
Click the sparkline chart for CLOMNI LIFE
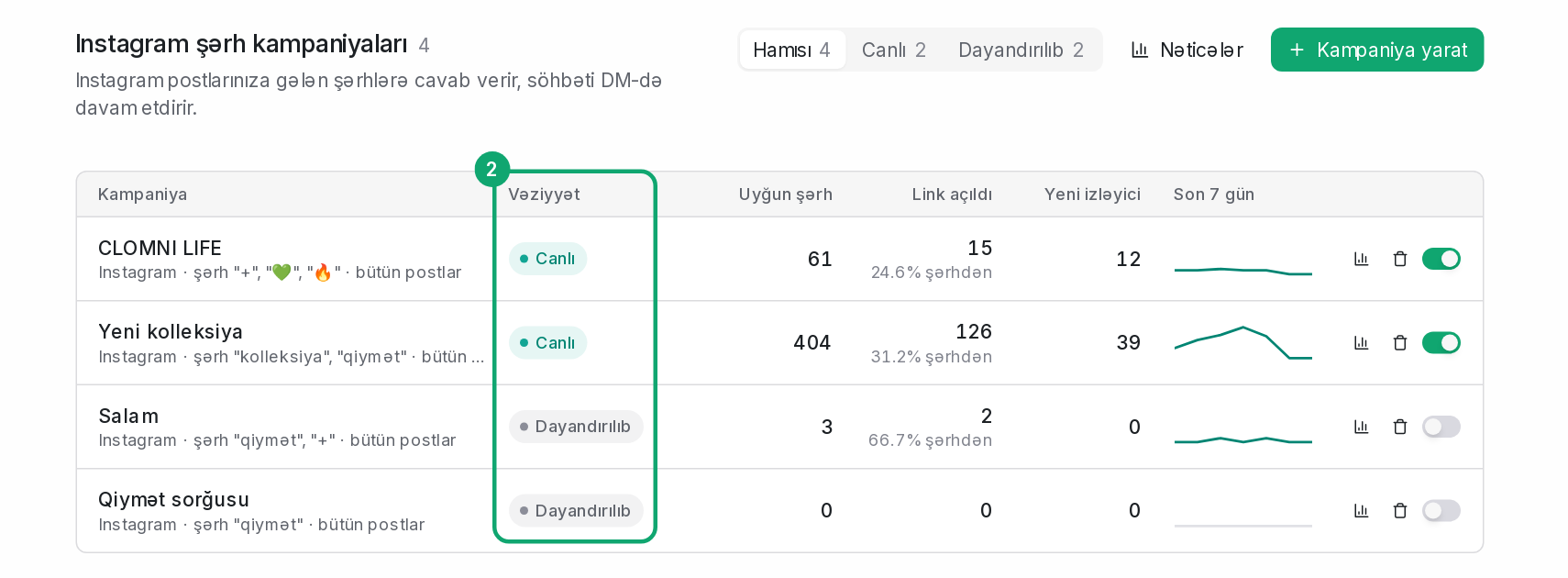pyautogui.click(x=1243, y=271)
